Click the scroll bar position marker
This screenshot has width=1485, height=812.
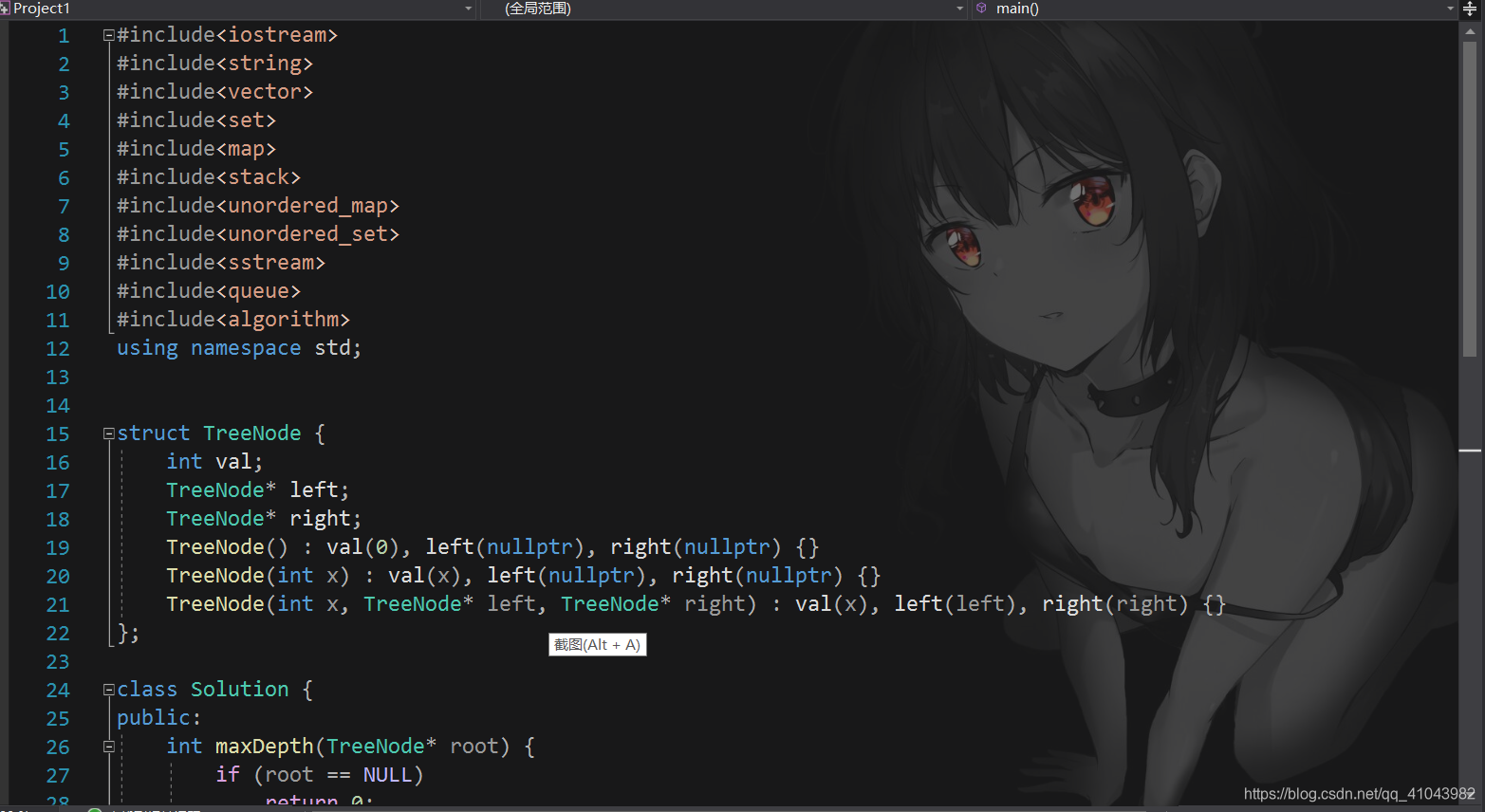[x=1470, y=451]
